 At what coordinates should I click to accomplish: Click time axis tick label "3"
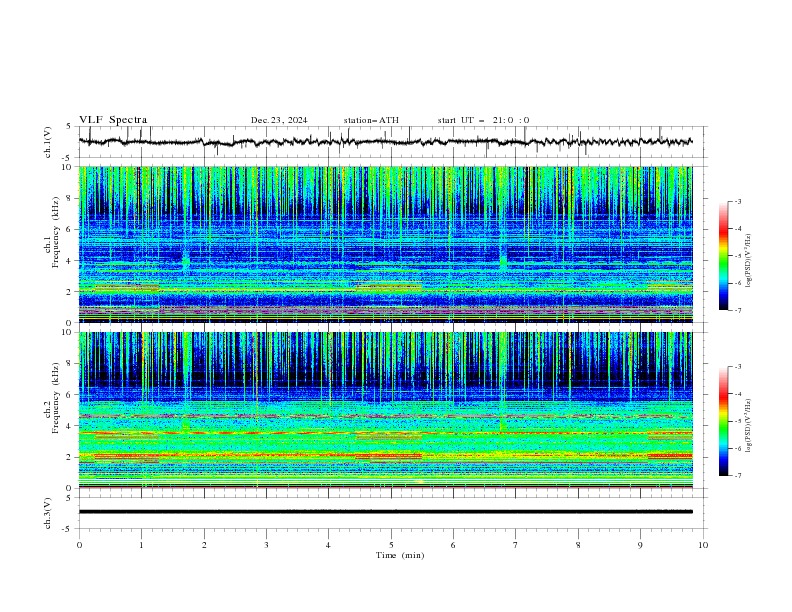(266, 545)
